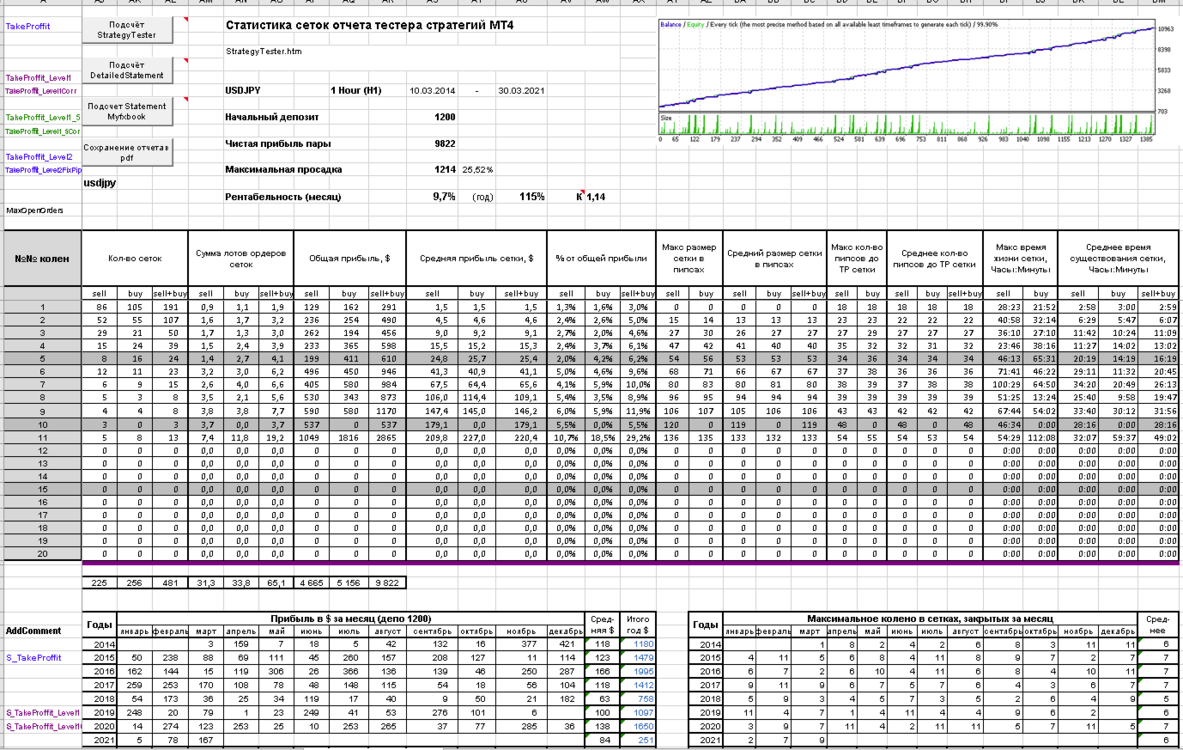Select the TakeProffit_Level1Corr label
Image resolution: width=1183 pixels, height=750 pixels.
[41, 91]
